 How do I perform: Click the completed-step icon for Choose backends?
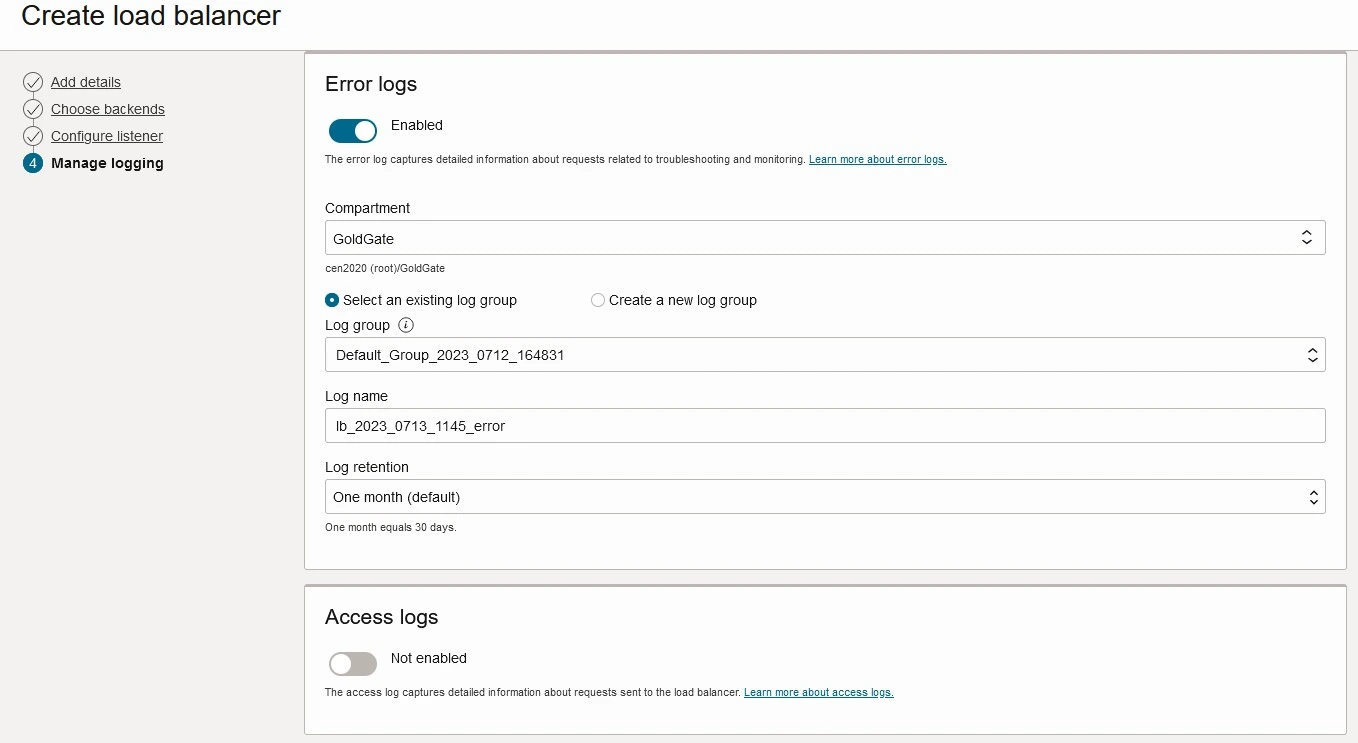33,109
